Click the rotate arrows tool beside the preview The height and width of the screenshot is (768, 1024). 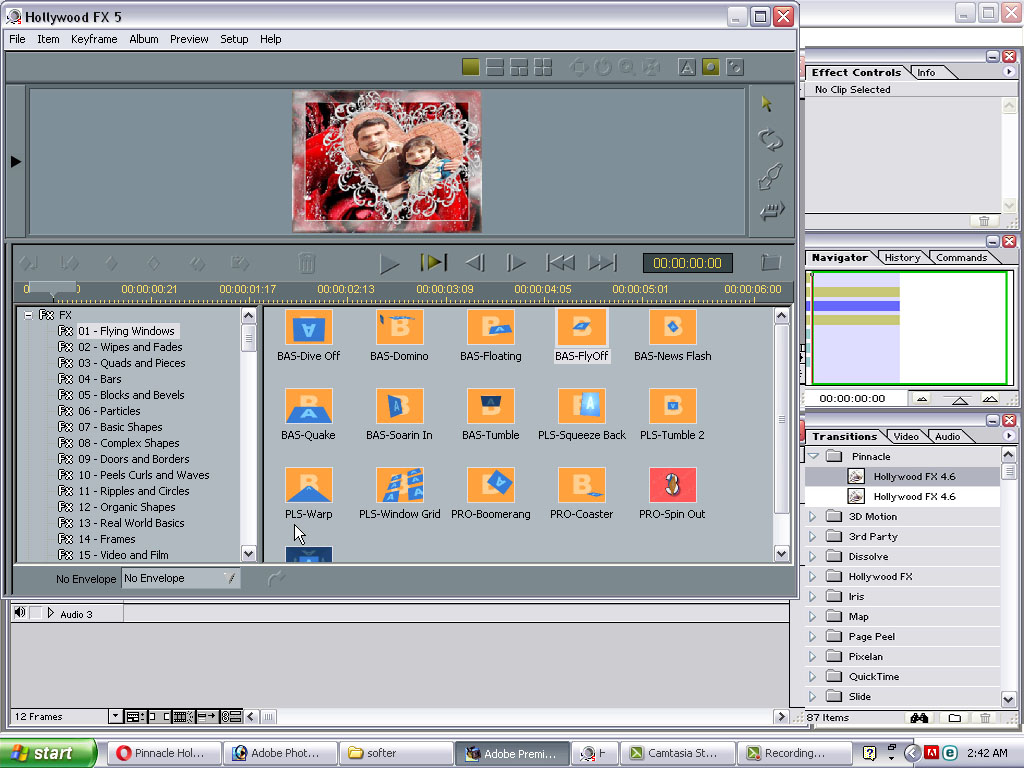point(770,140)
